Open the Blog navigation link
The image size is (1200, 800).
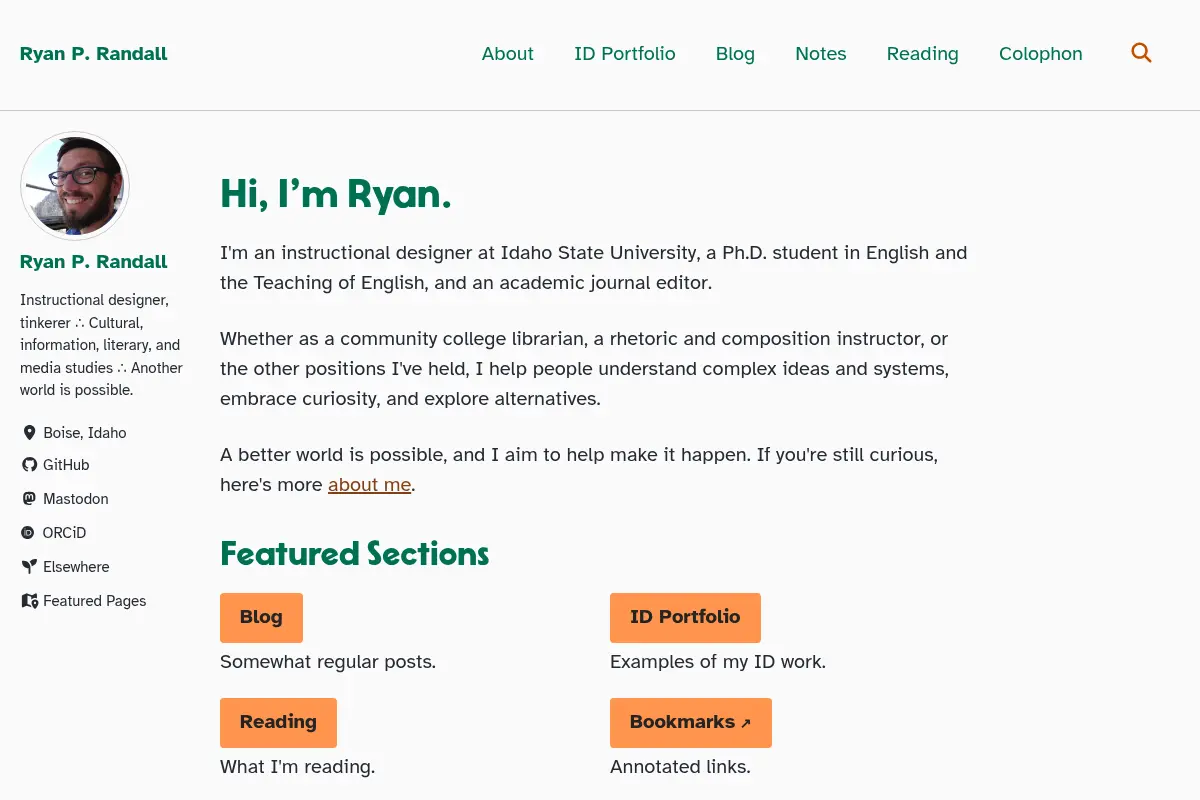click(x=735, y=54)
